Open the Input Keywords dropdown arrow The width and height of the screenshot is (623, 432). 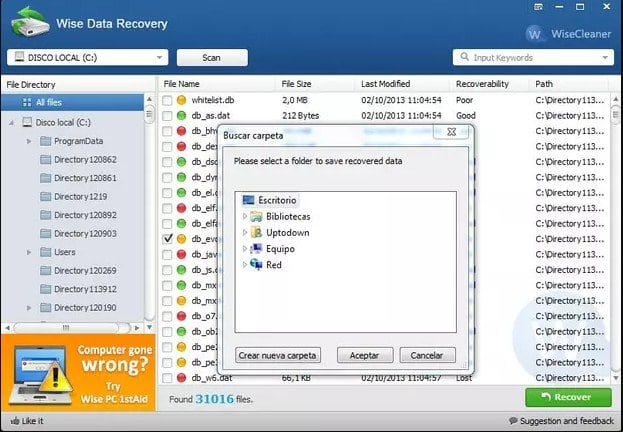click(x=605, y=58)
